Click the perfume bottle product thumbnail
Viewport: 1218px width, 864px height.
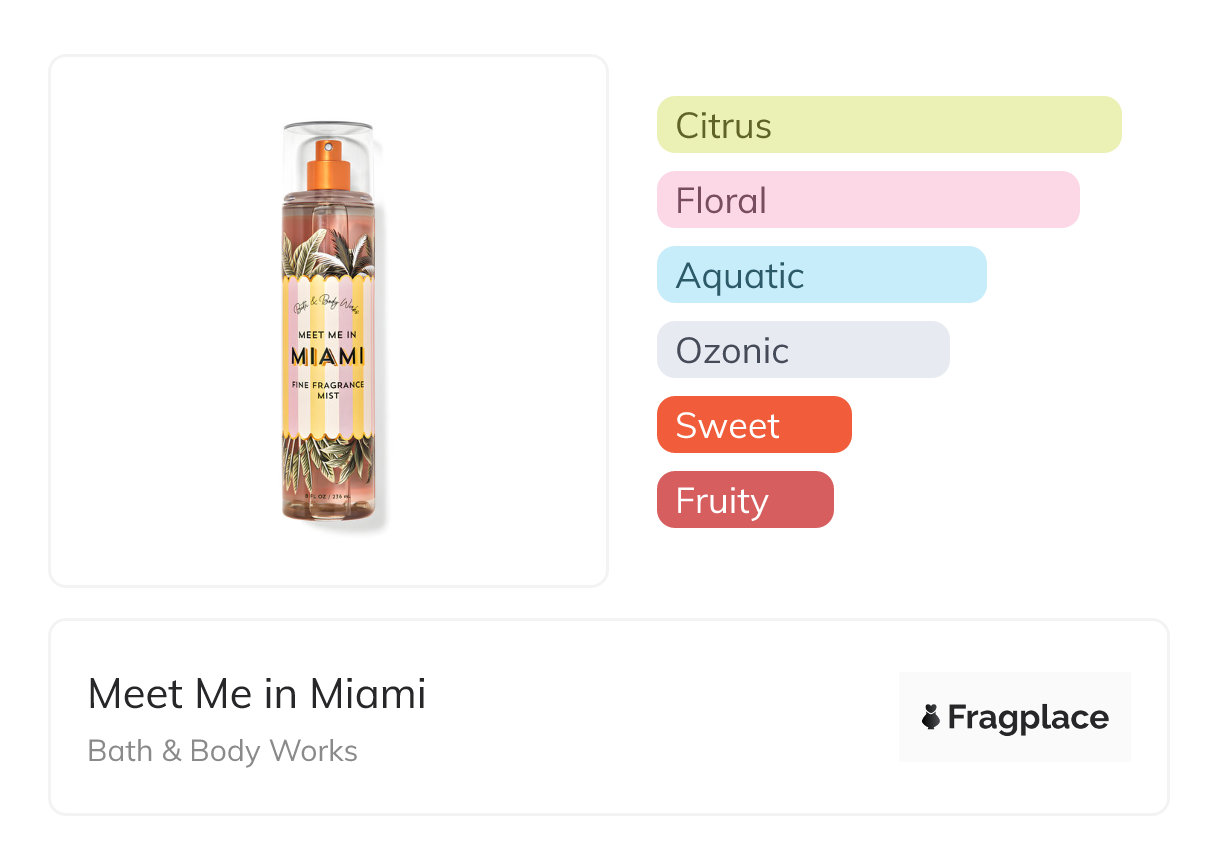[x=328, y=320]
